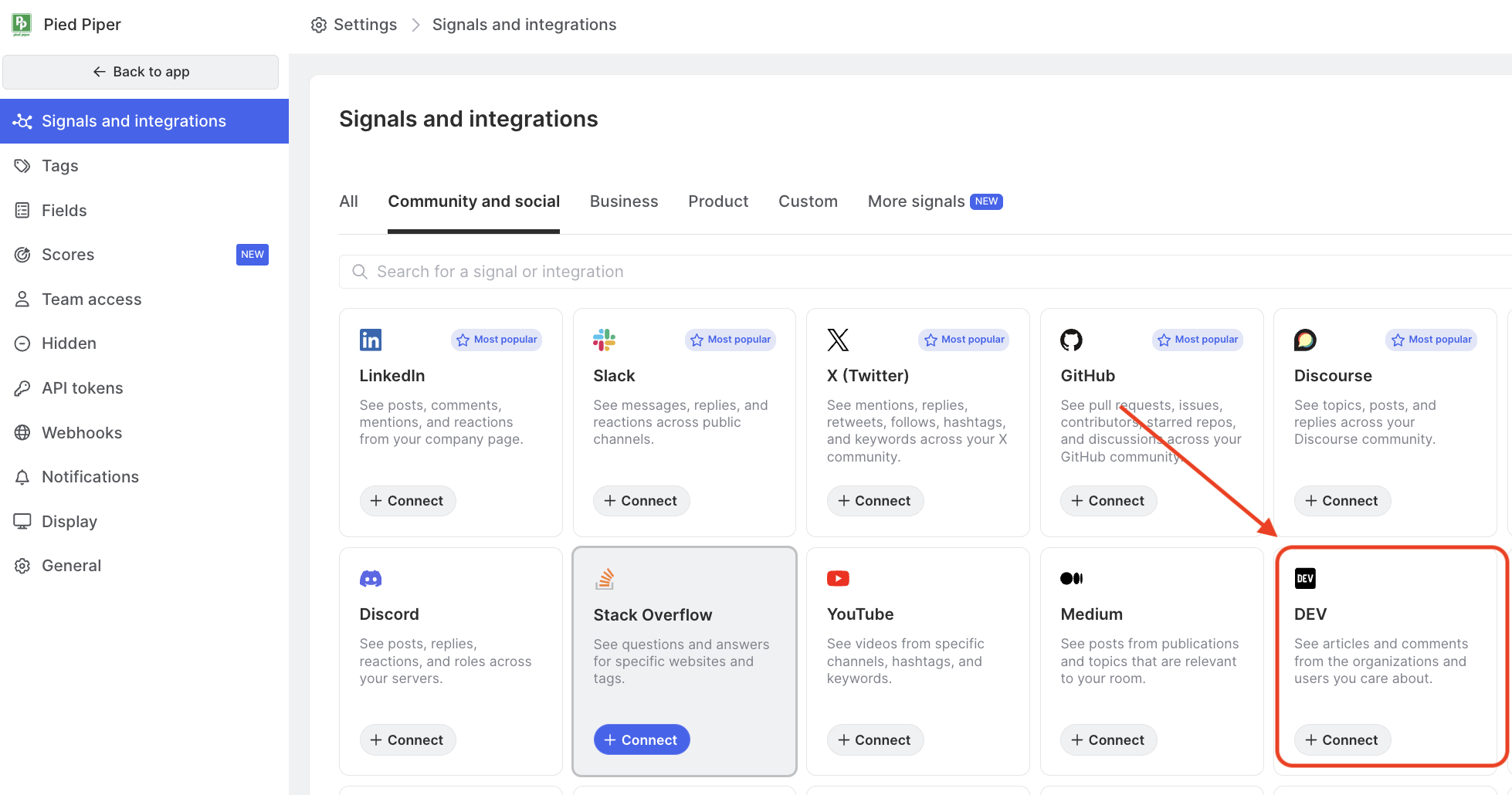Screen dimensions: 1512x795
Task: Click the Scores target icon
Action: [x=22, y=255]
